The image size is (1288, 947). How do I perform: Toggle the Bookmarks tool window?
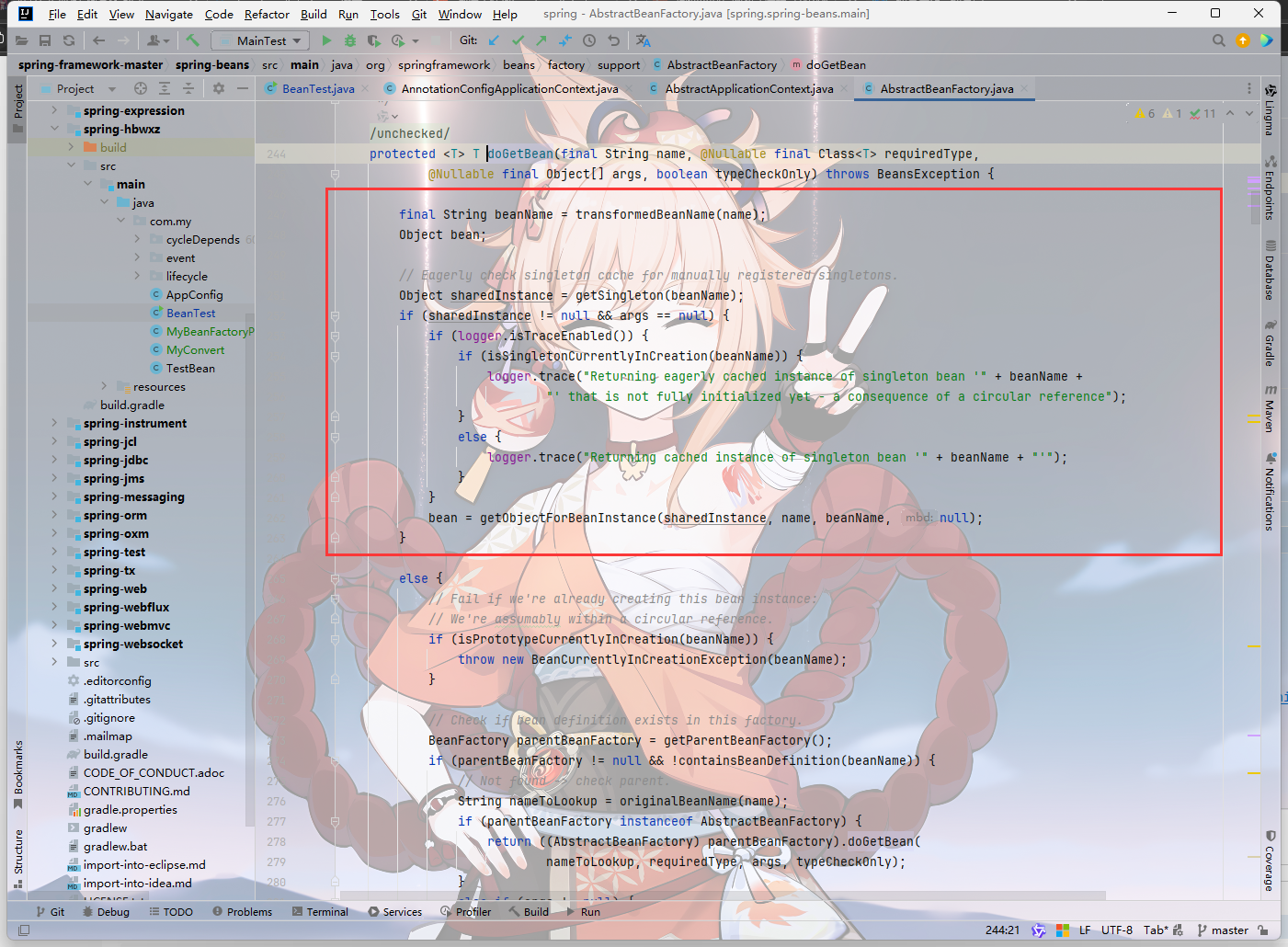pyautogui.click(x=17, y=774)
